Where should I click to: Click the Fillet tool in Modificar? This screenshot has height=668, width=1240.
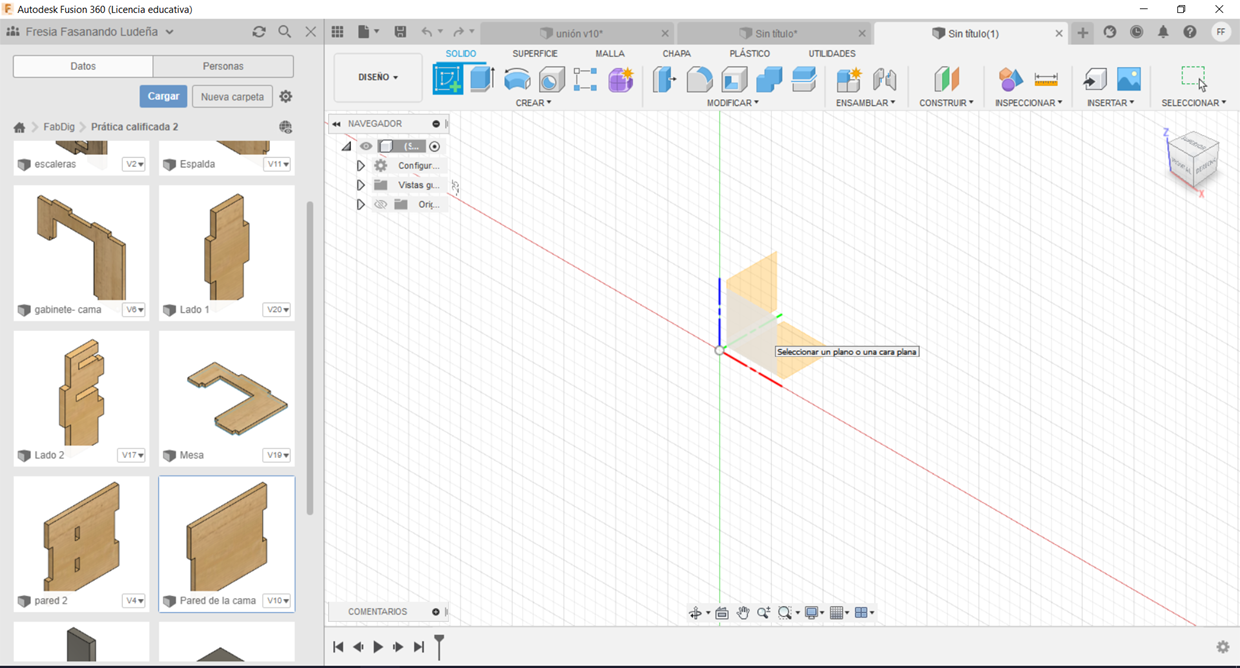pos(699,79)
